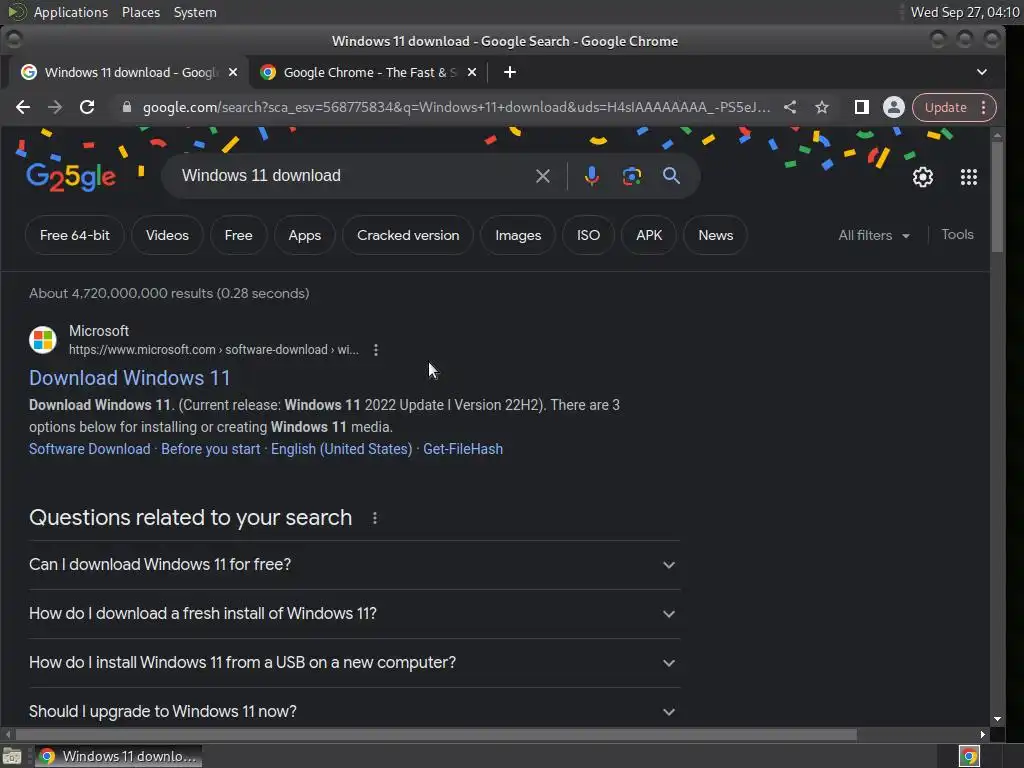The image size is (1024, 768).
Task: Click the horizontal scrollbar thumb
Action: [x=436, y=735]
